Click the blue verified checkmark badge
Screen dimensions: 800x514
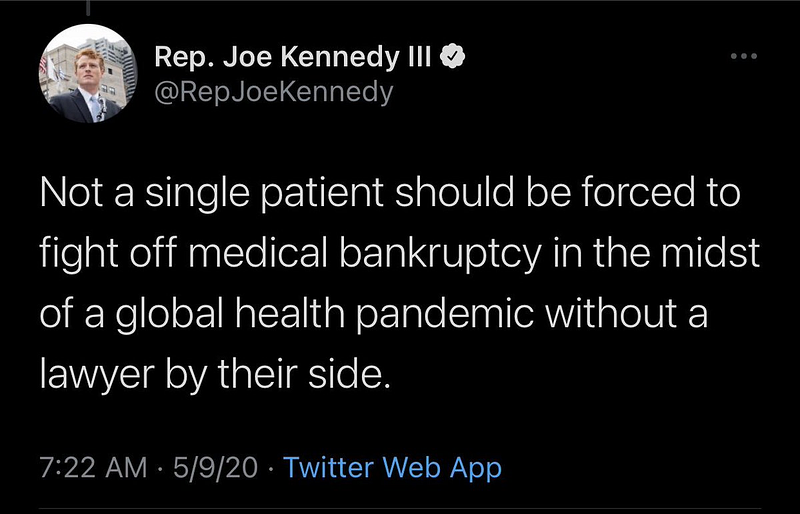click(453, 58)
